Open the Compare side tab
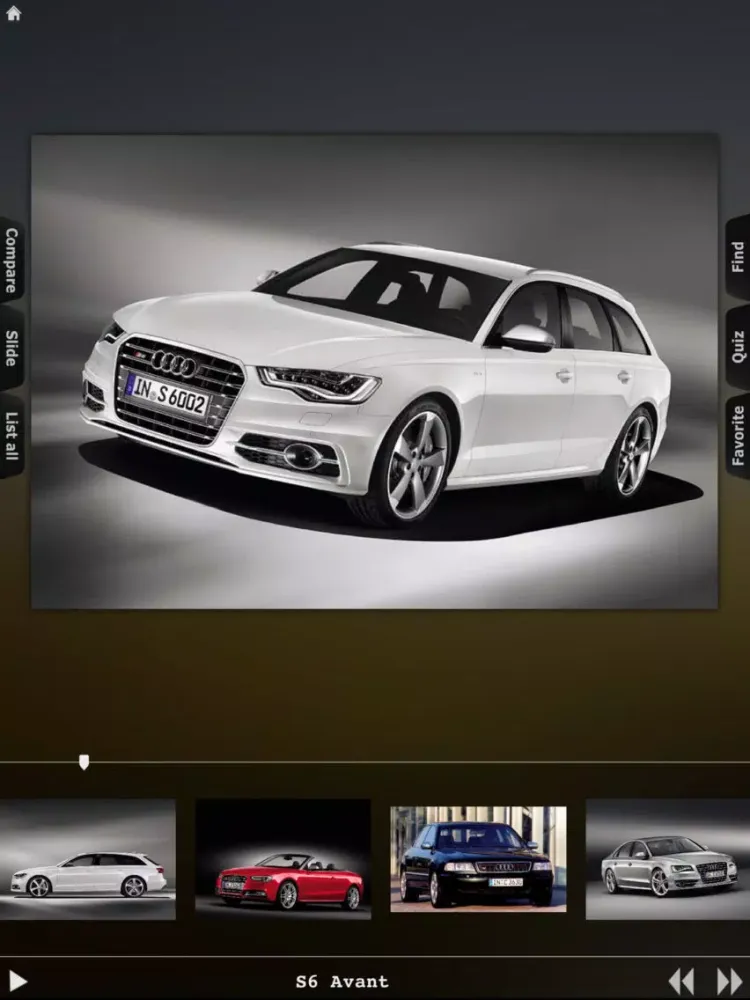Image resolution: width=750 pixels, height=1000 pixels. pyautogui.click(x=11, y=260)
